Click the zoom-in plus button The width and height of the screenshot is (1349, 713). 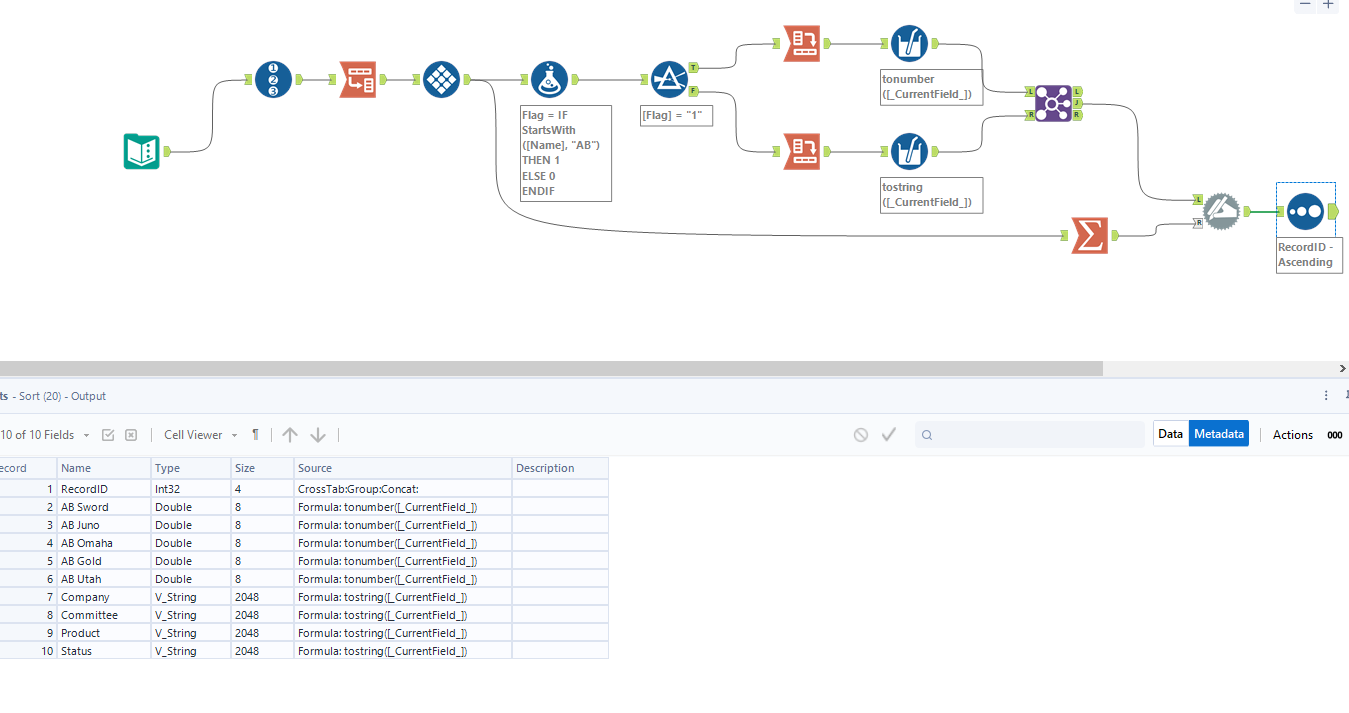pos(1330,6)
